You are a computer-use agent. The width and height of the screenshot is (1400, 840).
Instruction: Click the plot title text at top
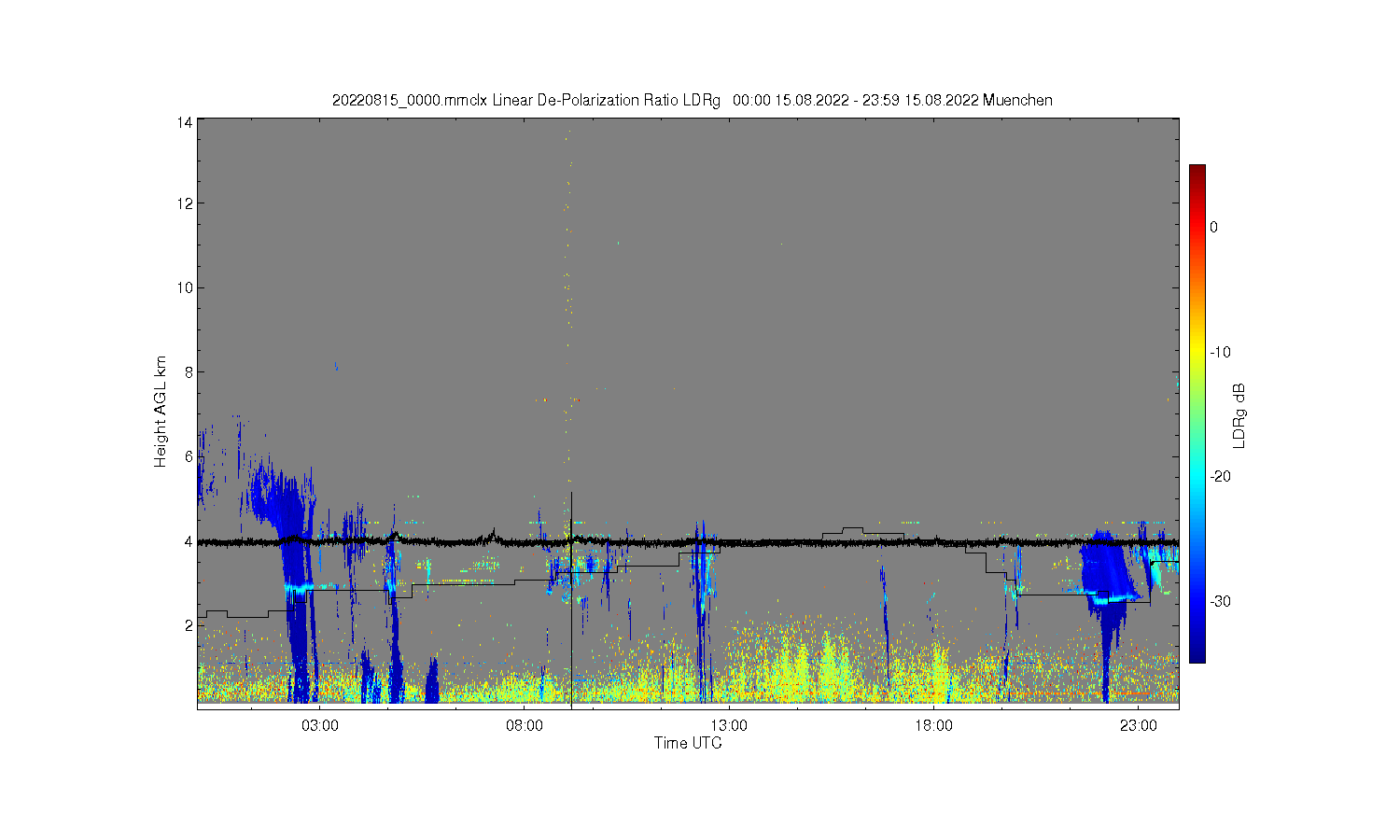[693, 100]
